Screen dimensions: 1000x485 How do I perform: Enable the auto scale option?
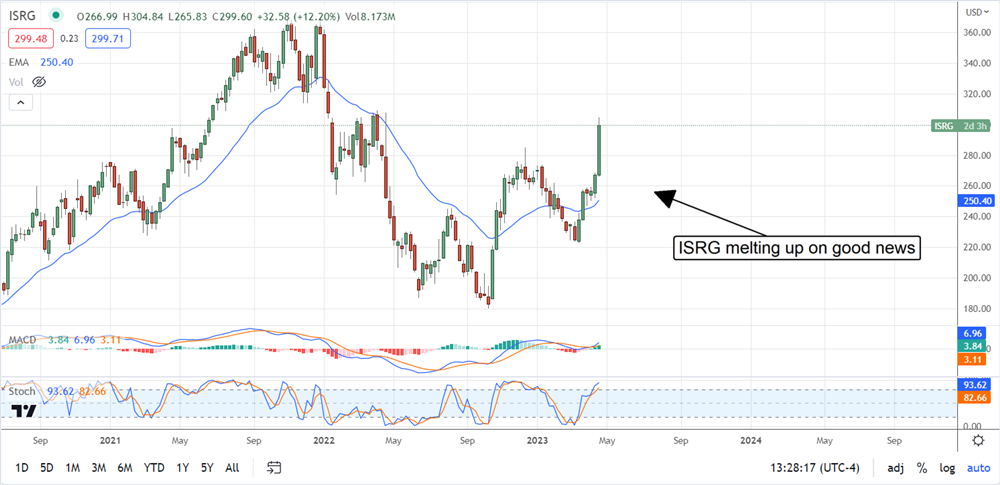pos(976,467)
